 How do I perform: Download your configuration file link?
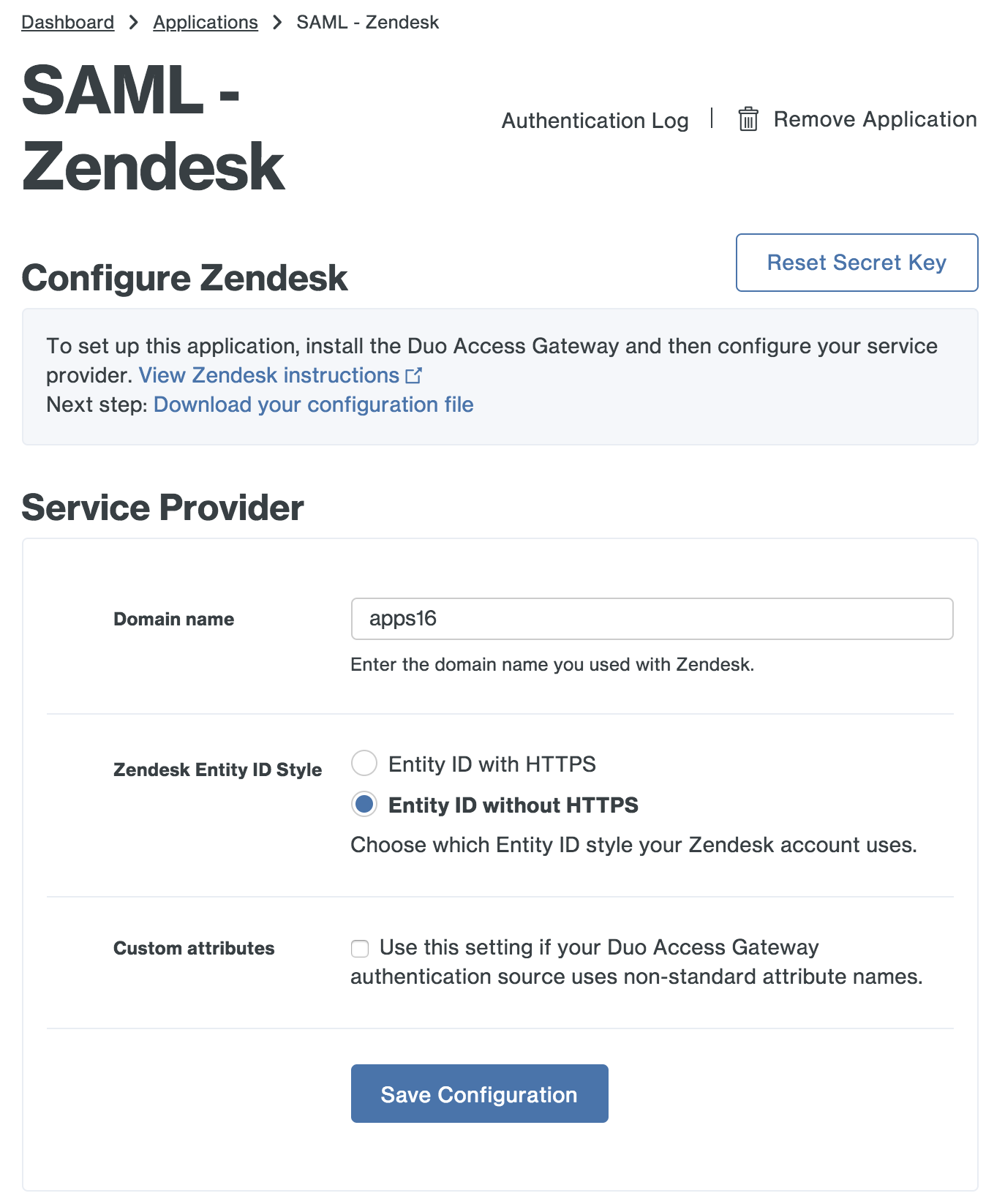click(x=313, y=405)
